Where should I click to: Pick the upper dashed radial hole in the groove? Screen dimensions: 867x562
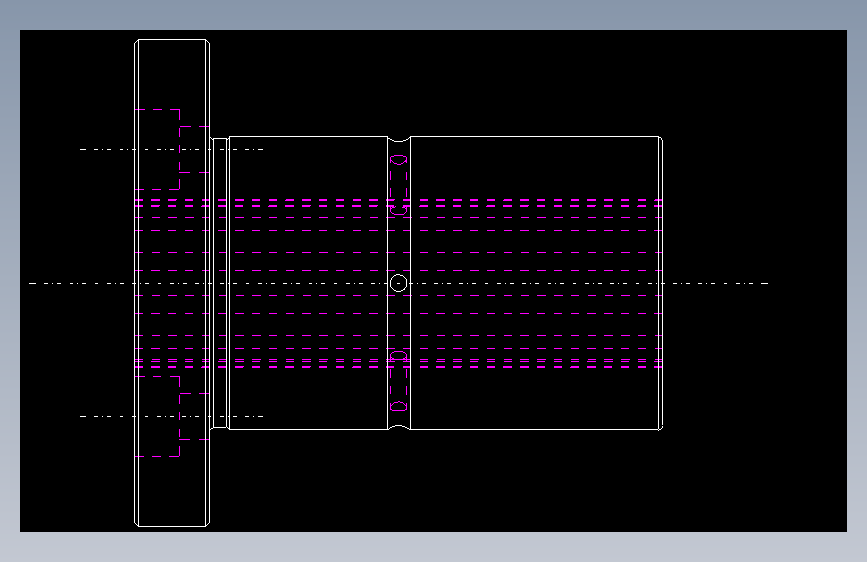click(x=399, y=185)
